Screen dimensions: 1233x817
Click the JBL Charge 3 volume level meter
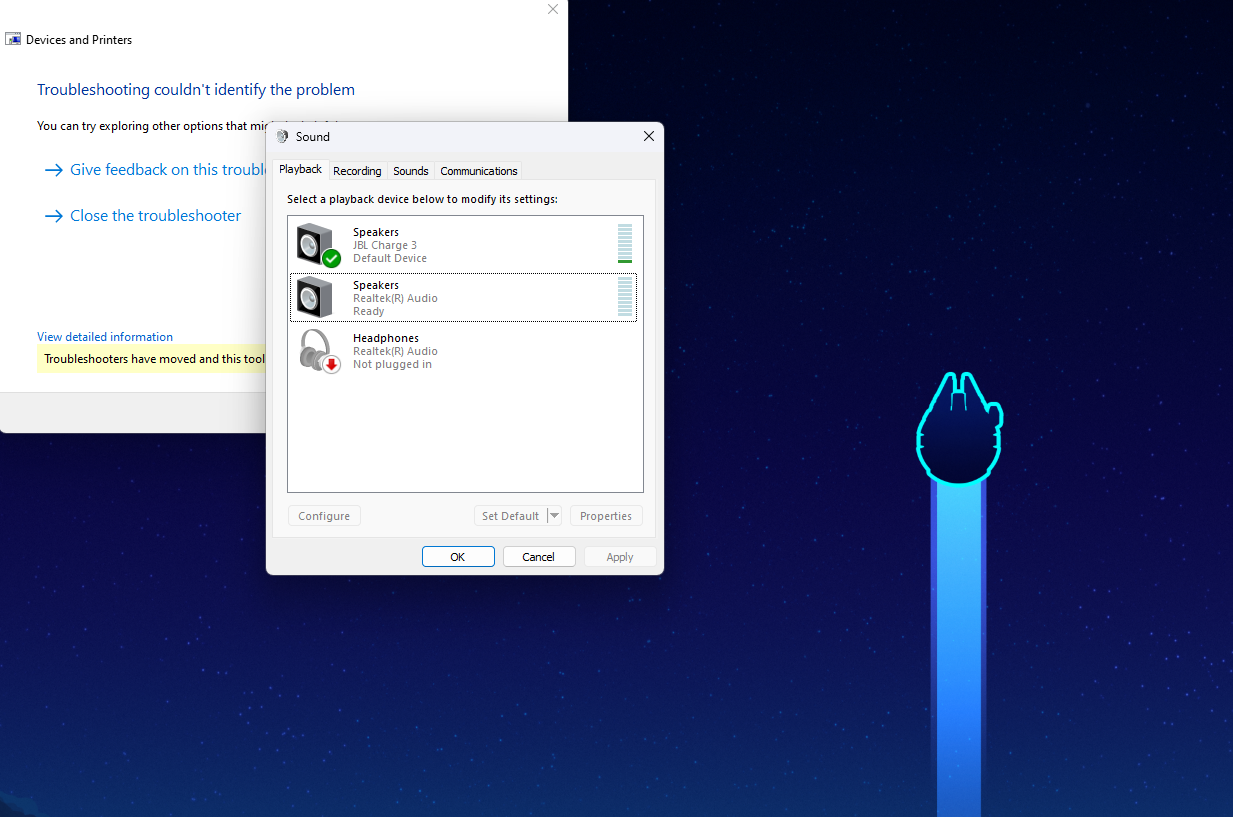(x=625, y=244)
